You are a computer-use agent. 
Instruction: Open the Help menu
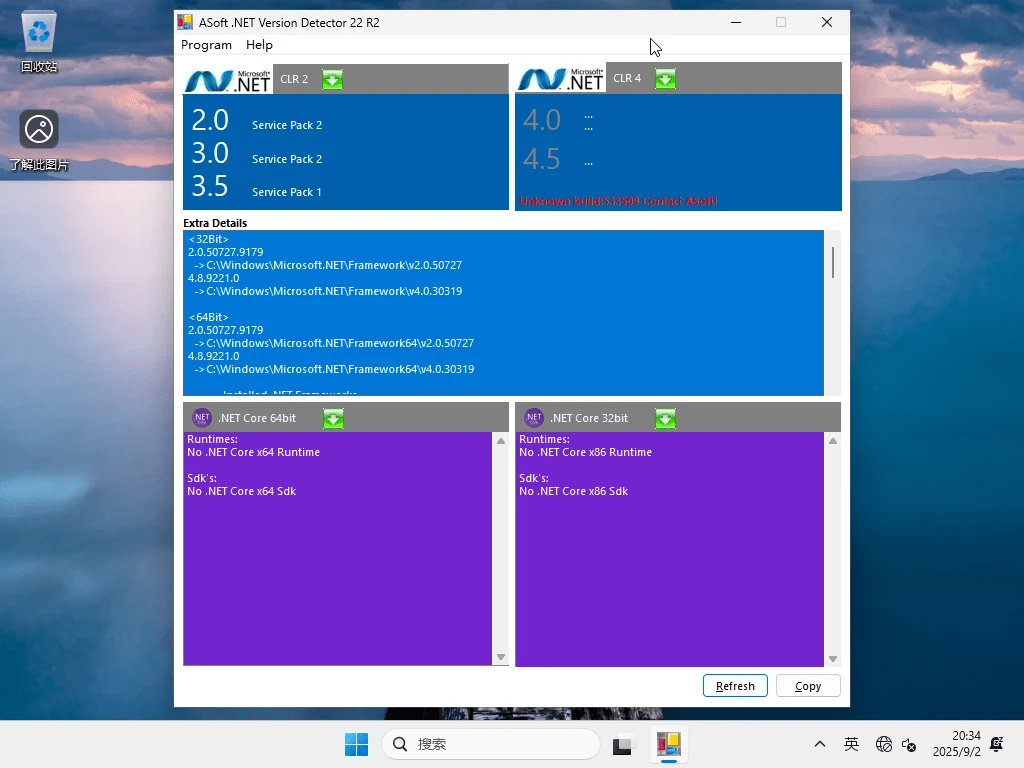pyautogui.click(x=259, y=45)
